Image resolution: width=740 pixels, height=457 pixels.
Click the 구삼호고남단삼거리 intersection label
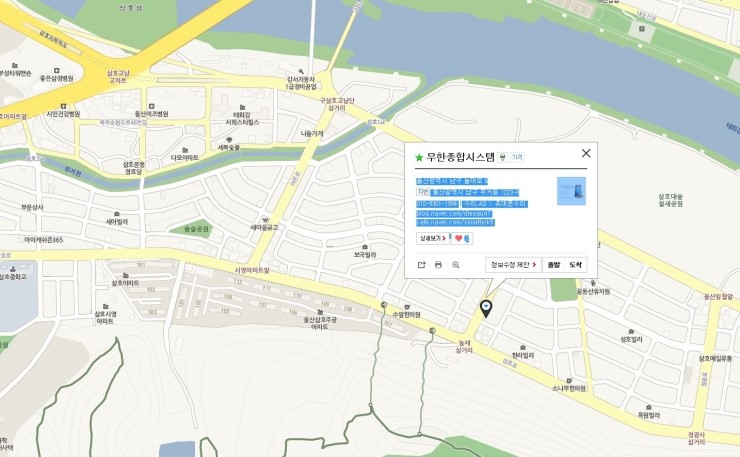tap(337, 104)
